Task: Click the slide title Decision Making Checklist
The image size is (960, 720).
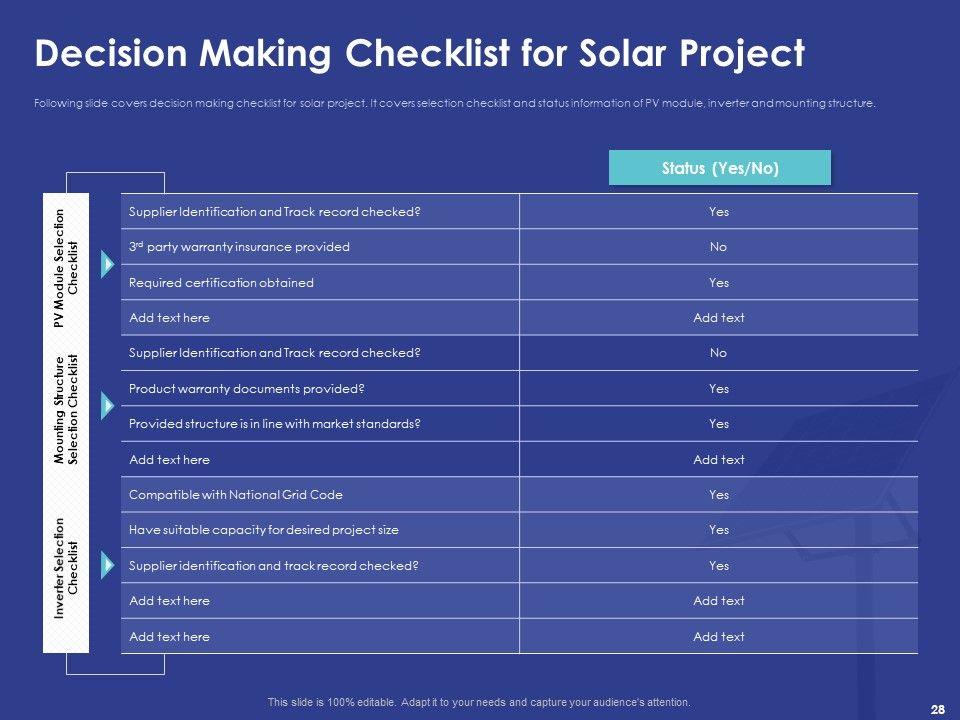Action: [419, 54]
